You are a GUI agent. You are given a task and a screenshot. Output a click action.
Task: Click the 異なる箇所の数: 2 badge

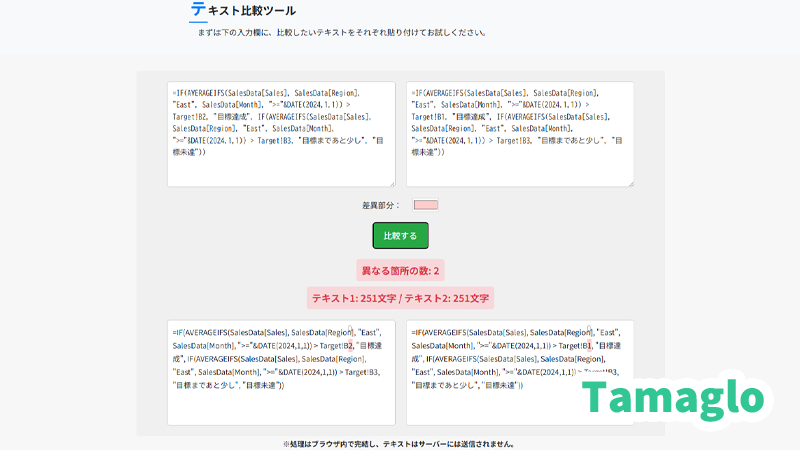400,271
